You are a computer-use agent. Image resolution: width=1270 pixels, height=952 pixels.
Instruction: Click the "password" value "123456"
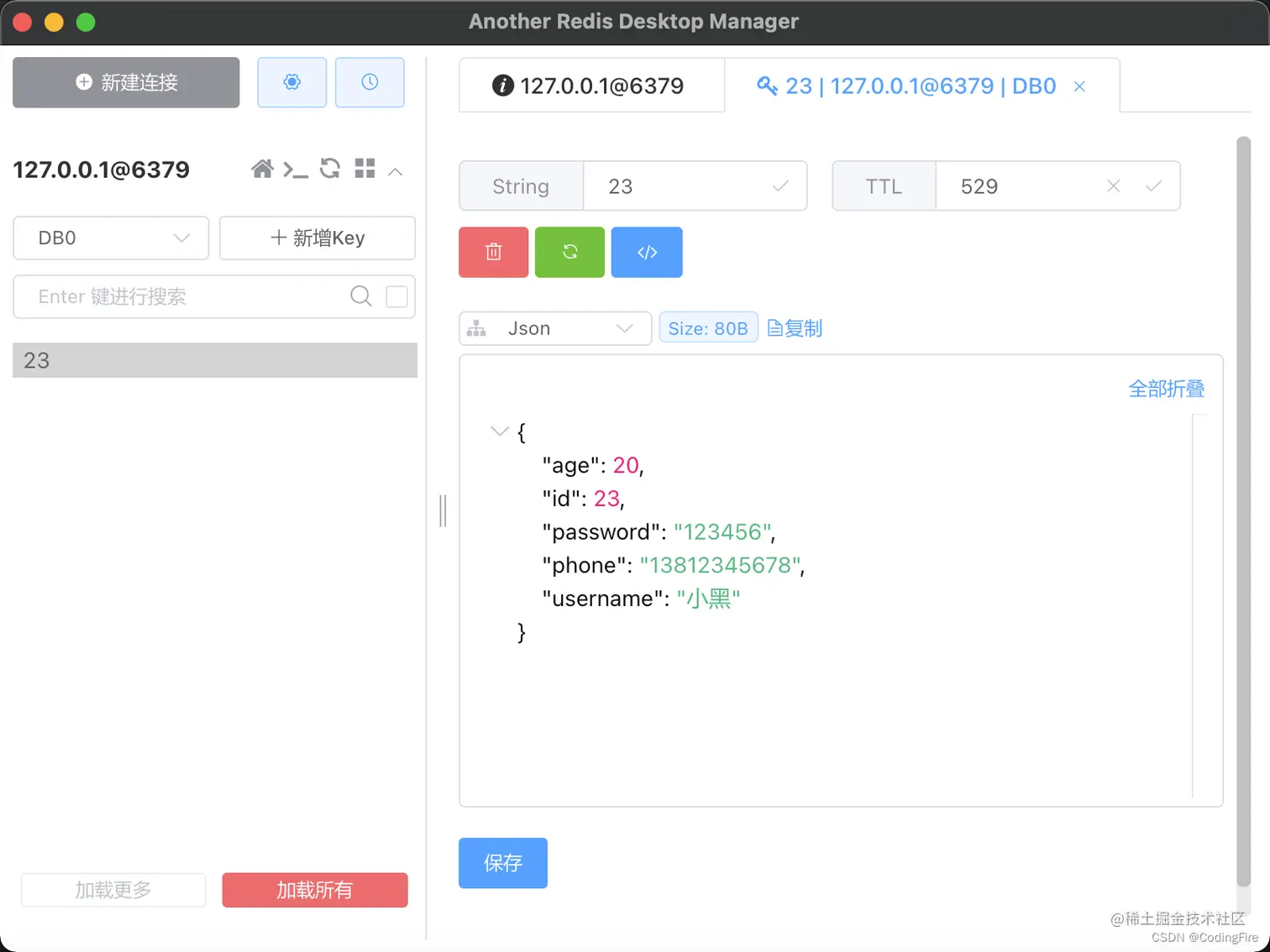pos(722,532)
